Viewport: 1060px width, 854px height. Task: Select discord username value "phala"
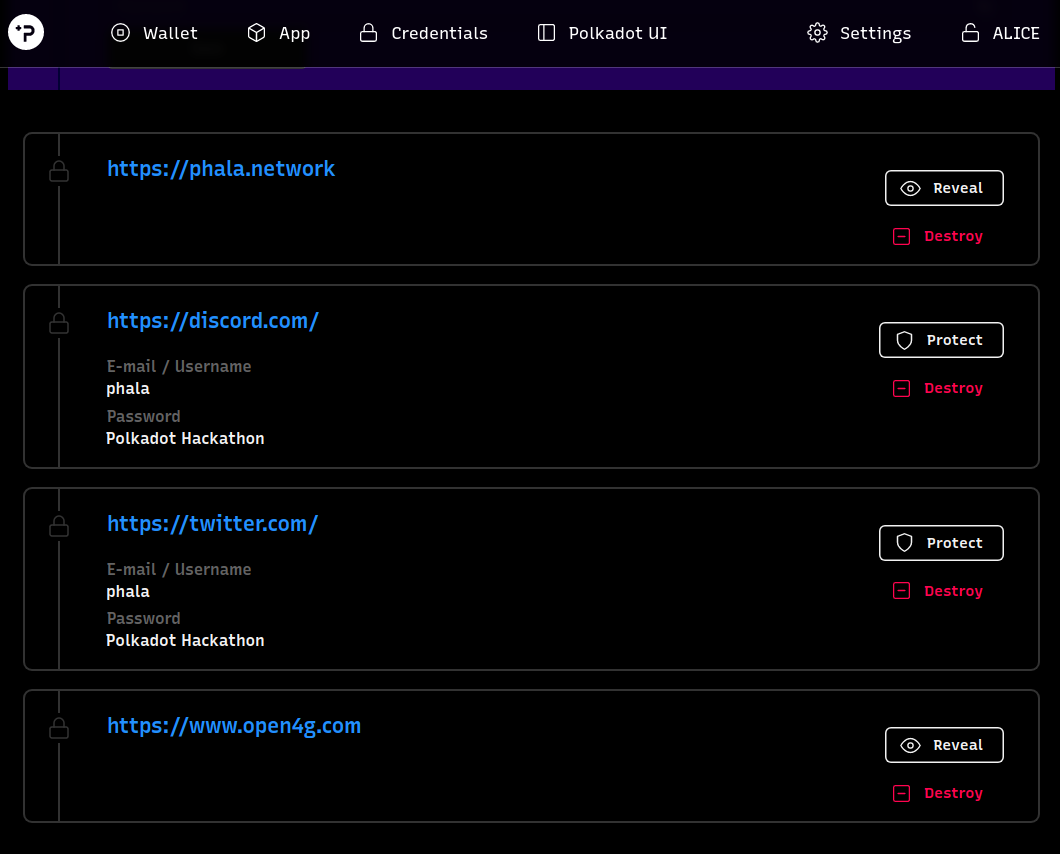click(x=128, y=389)
